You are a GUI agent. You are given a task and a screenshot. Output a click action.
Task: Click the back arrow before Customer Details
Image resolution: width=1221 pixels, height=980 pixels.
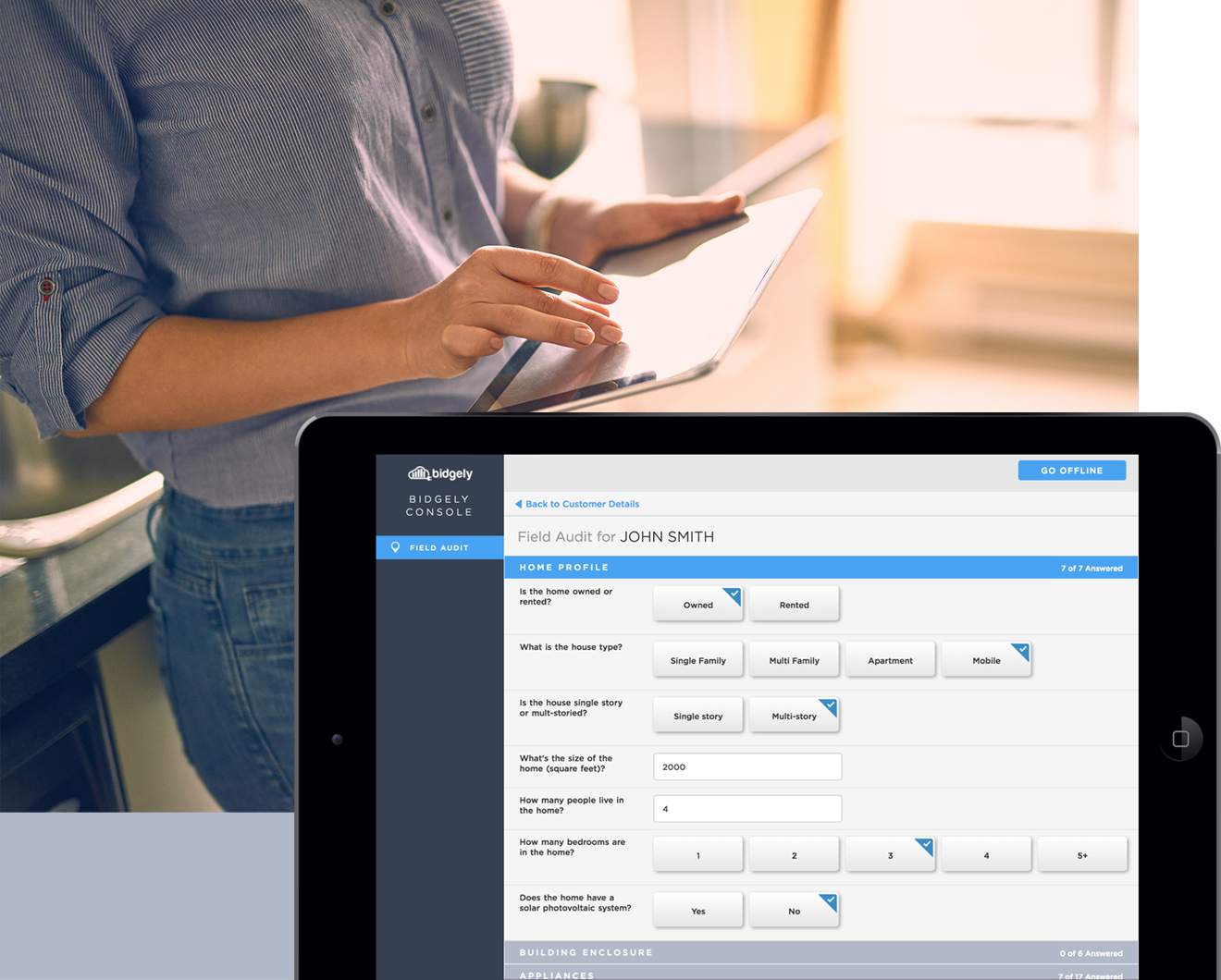click(x=519, y=504)
